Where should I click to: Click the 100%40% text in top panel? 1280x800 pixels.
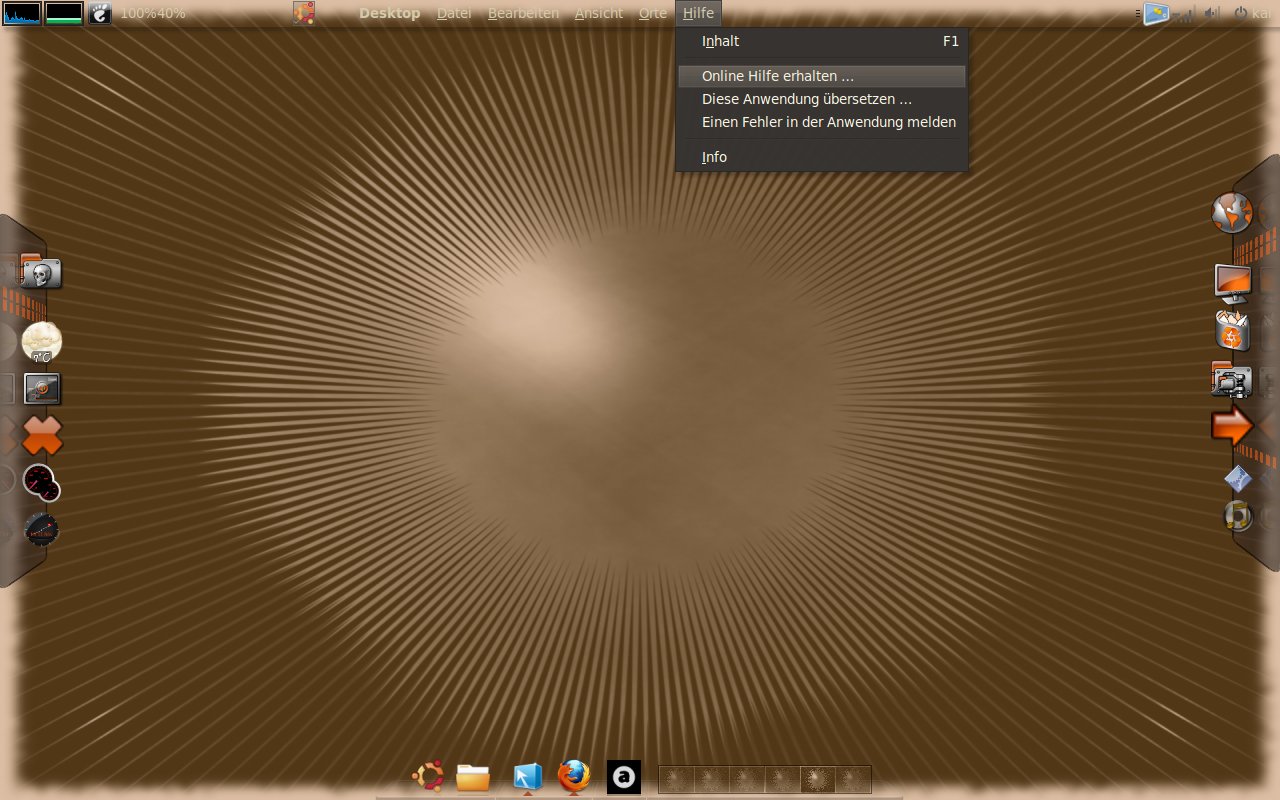(153, 13)
